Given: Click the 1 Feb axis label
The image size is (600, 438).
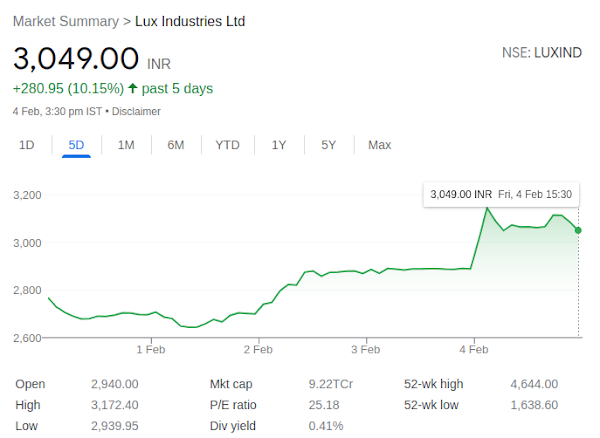Looking at the screenshot, I should (x=151, y=350).
